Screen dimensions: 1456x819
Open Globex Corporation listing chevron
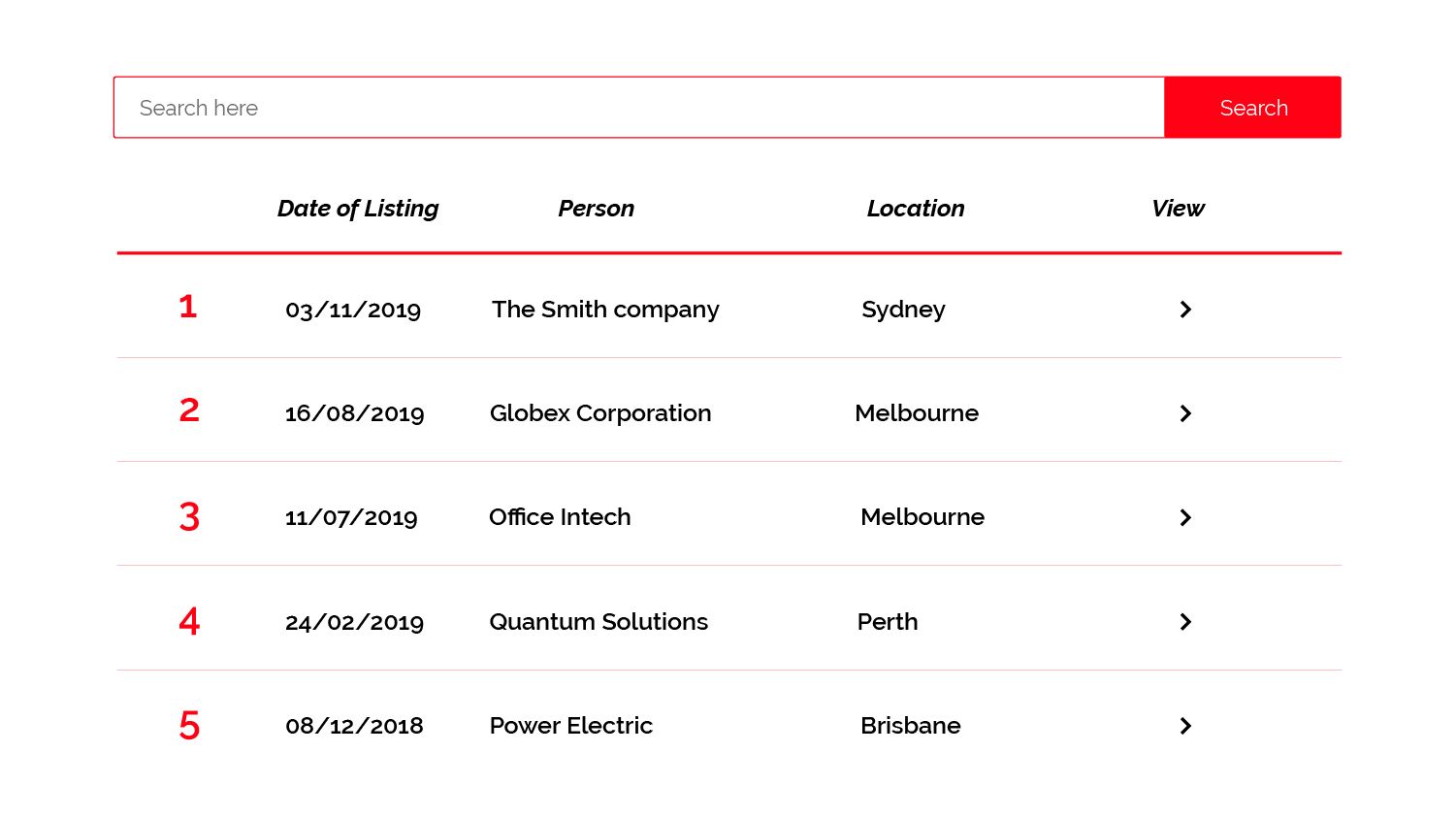[x=1185, y=413]
